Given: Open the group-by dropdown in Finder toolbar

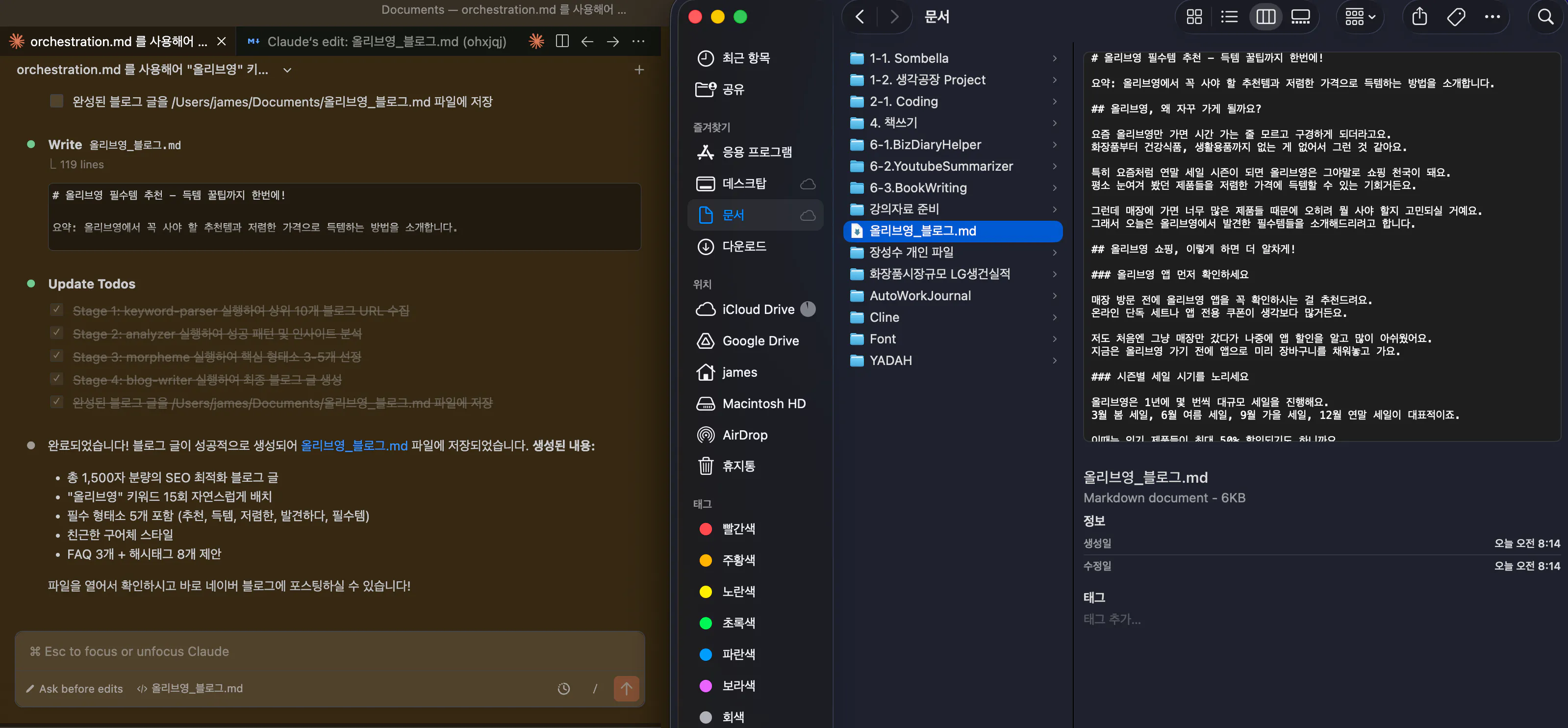Looking at the screenshot, I should pos(1359,17).
